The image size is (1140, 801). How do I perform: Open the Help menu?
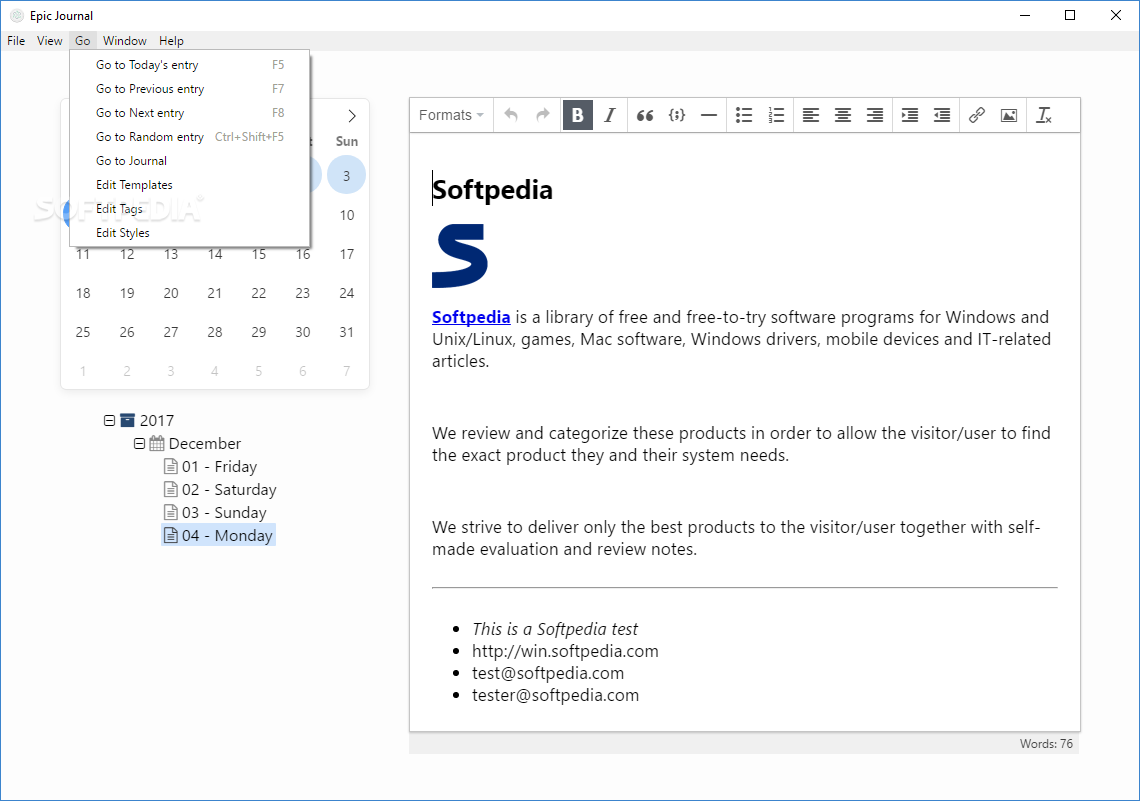172,41
